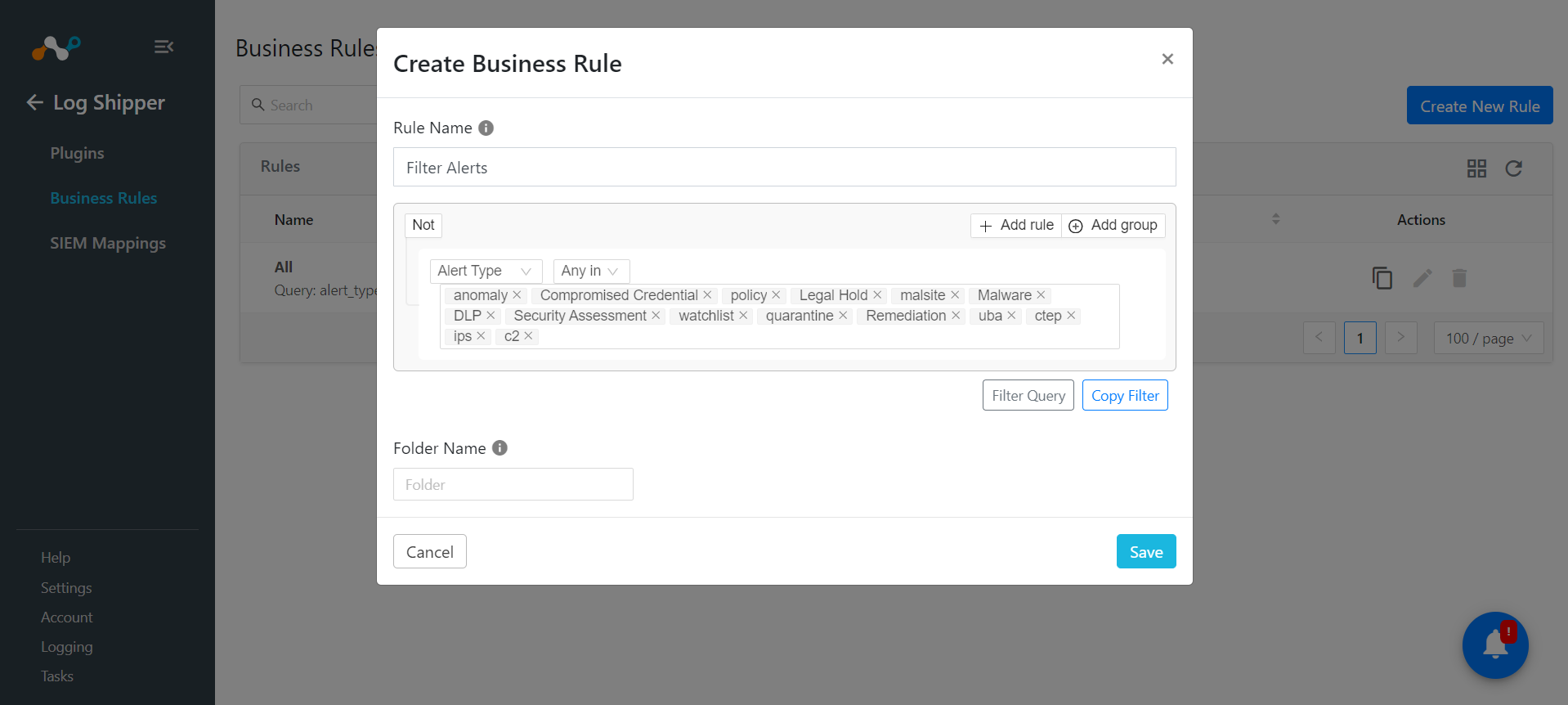Remove the ips tag

pyautogui.click(x=481, y=336)
